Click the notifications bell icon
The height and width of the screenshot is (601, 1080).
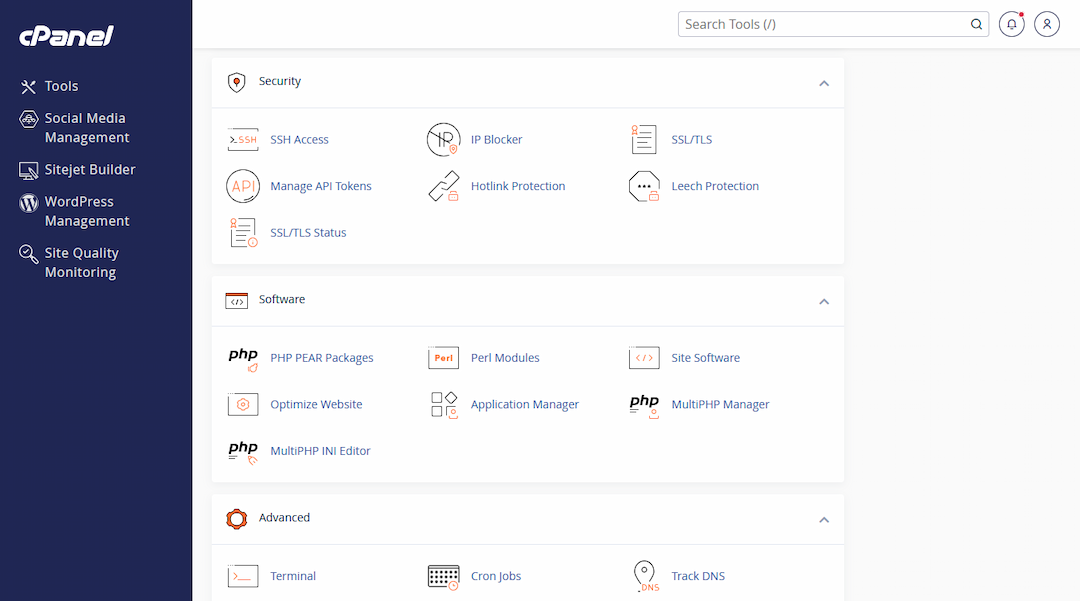pyautogui.click(x=1012, y=24)
